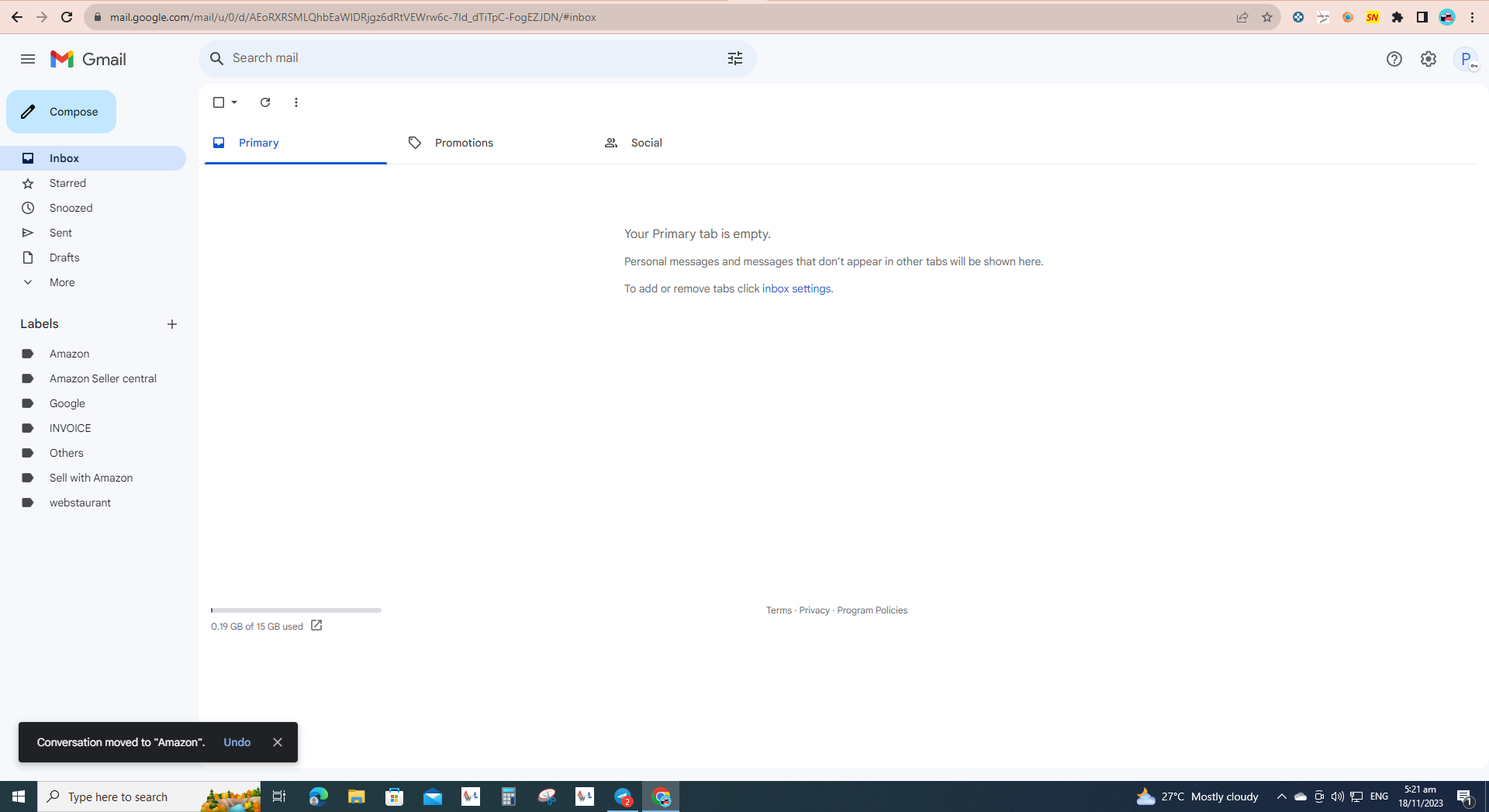Open the Snoozed folder
1489x812 pixels.
pos(93,208)
